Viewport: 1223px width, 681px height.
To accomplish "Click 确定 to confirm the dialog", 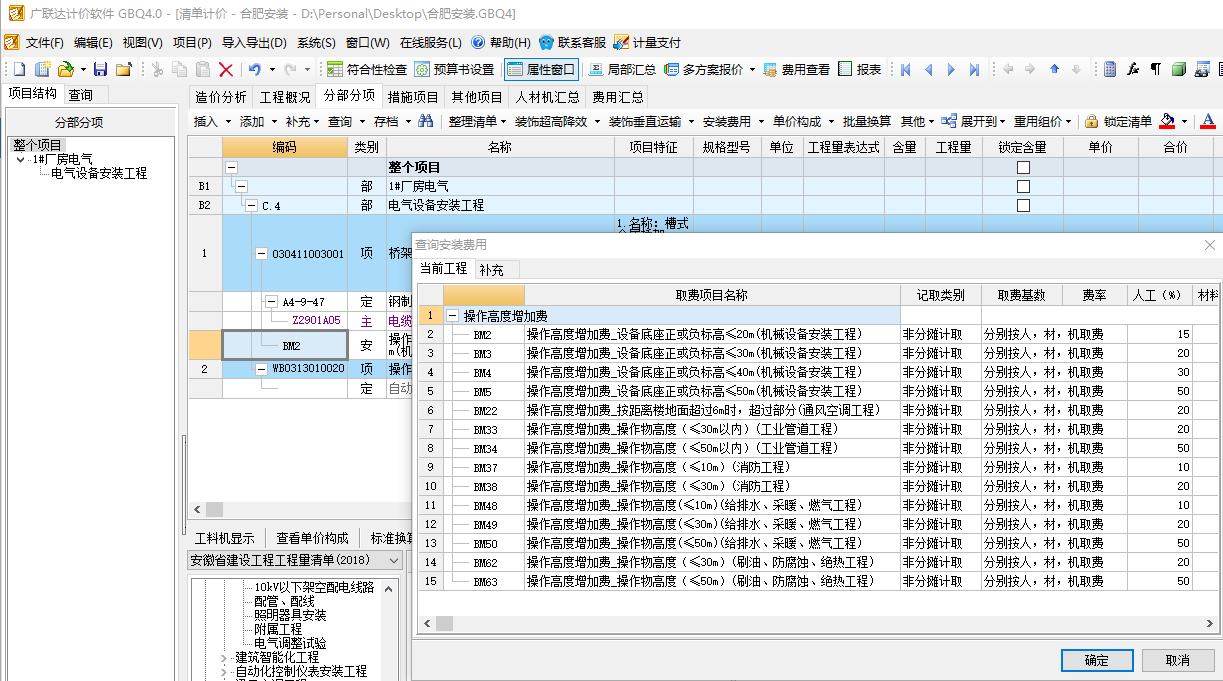I will [x=1097, y=660].
